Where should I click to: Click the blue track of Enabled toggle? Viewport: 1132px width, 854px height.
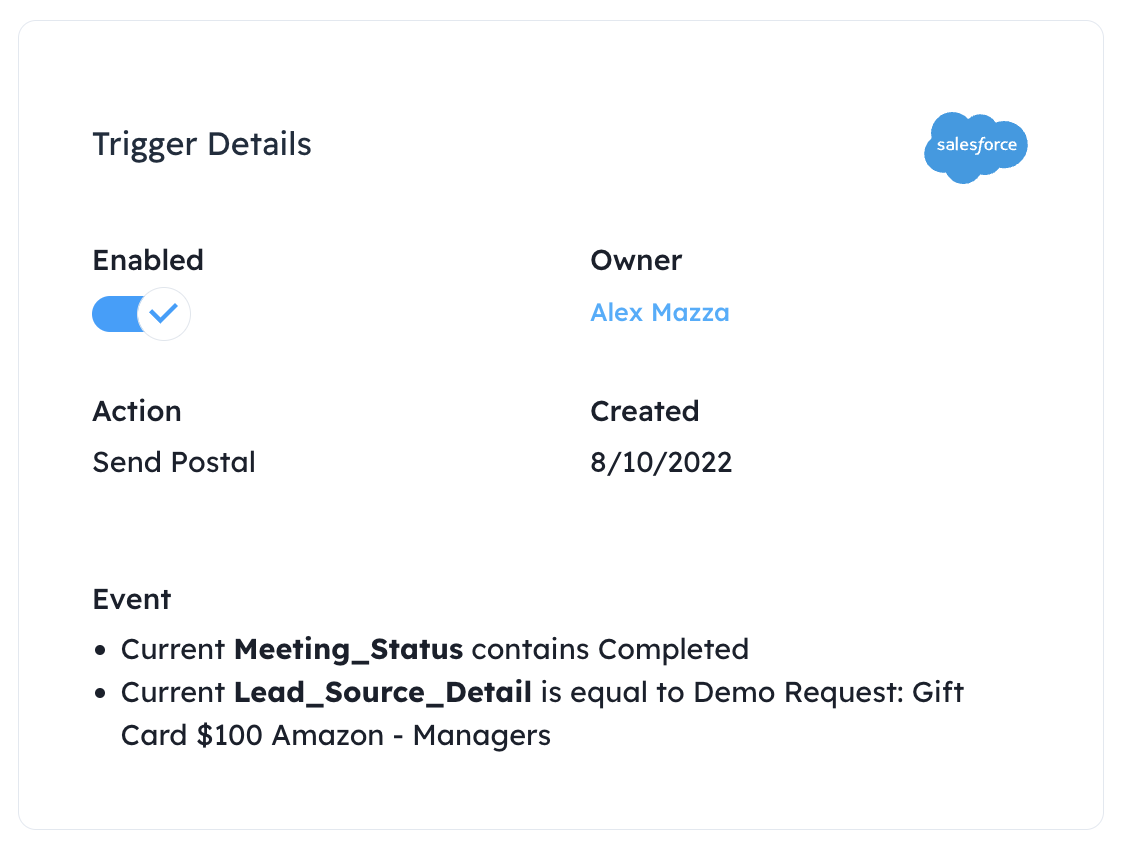[x=116, y=314]
